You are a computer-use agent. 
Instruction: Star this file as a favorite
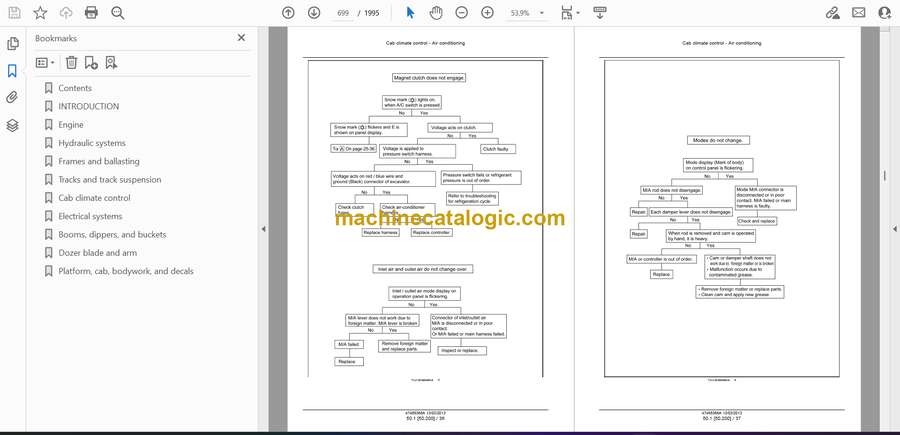tap(40, 13)
